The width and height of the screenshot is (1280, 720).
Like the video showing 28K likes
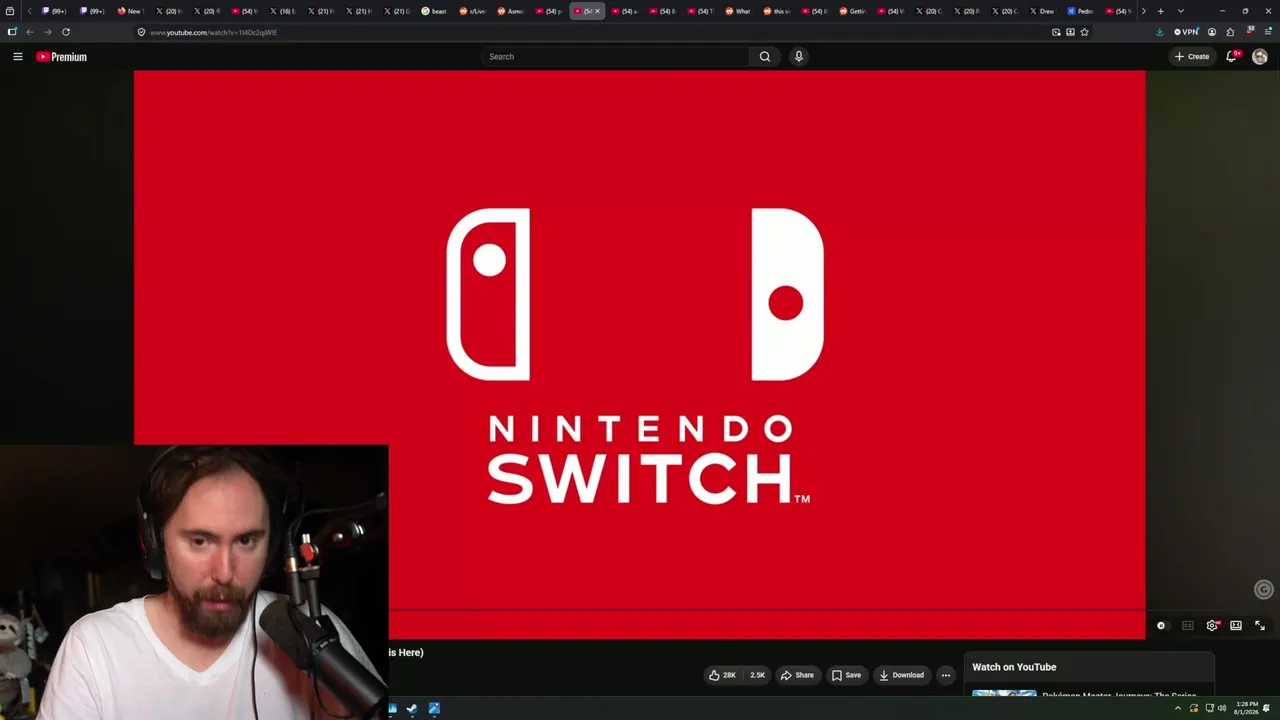(x=723, y=675)
